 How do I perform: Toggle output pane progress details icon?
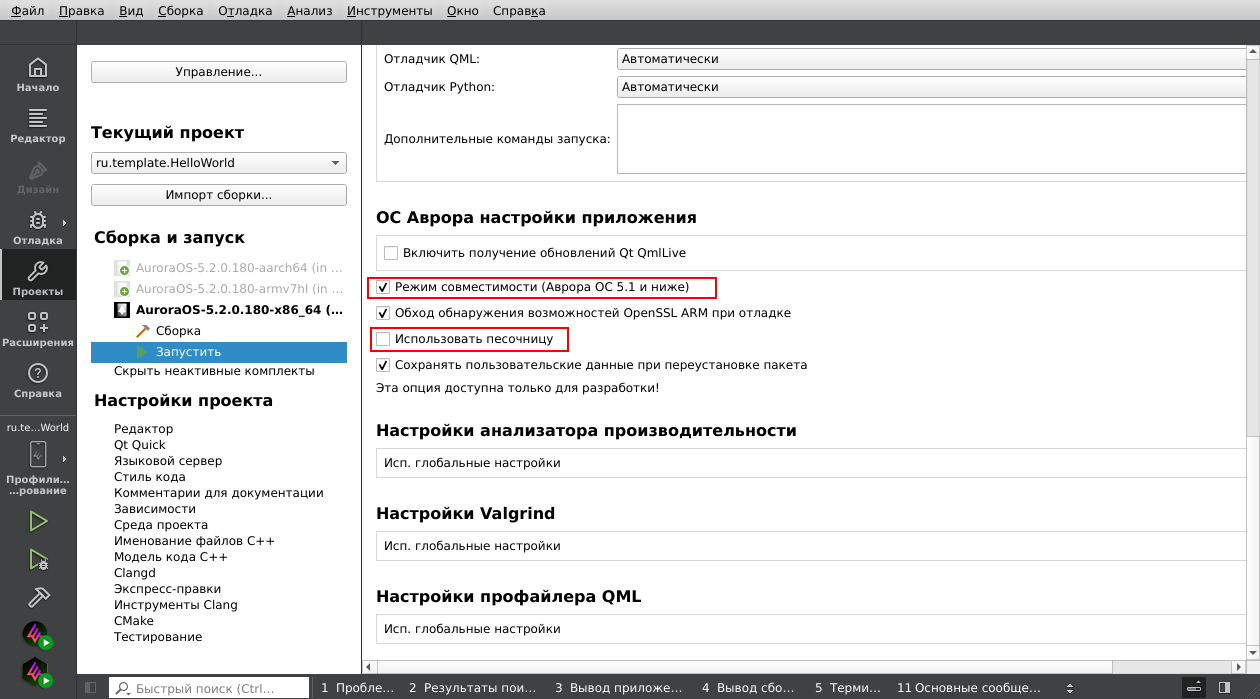1194,688
